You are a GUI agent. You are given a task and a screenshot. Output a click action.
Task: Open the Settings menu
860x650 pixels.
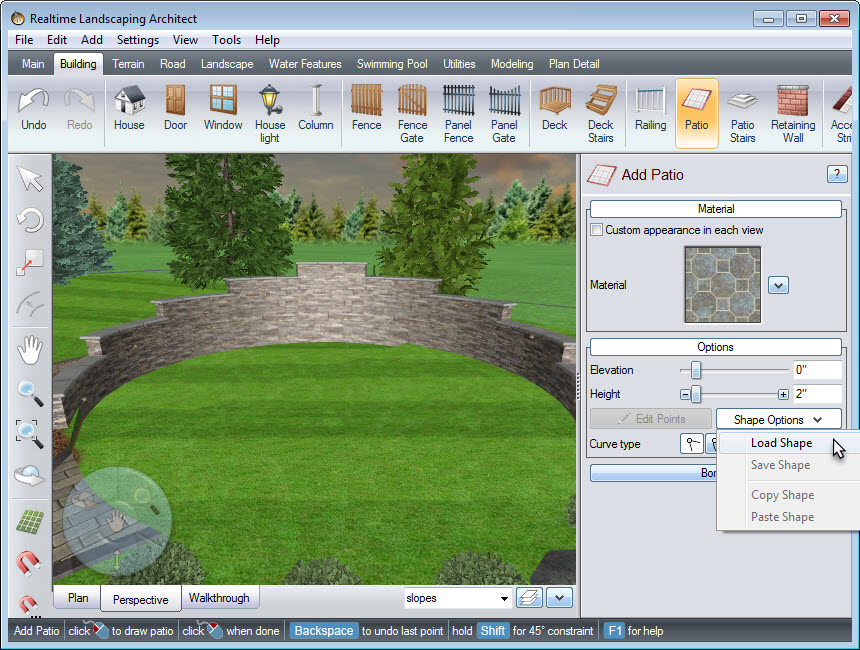click(x=138, y=40)
